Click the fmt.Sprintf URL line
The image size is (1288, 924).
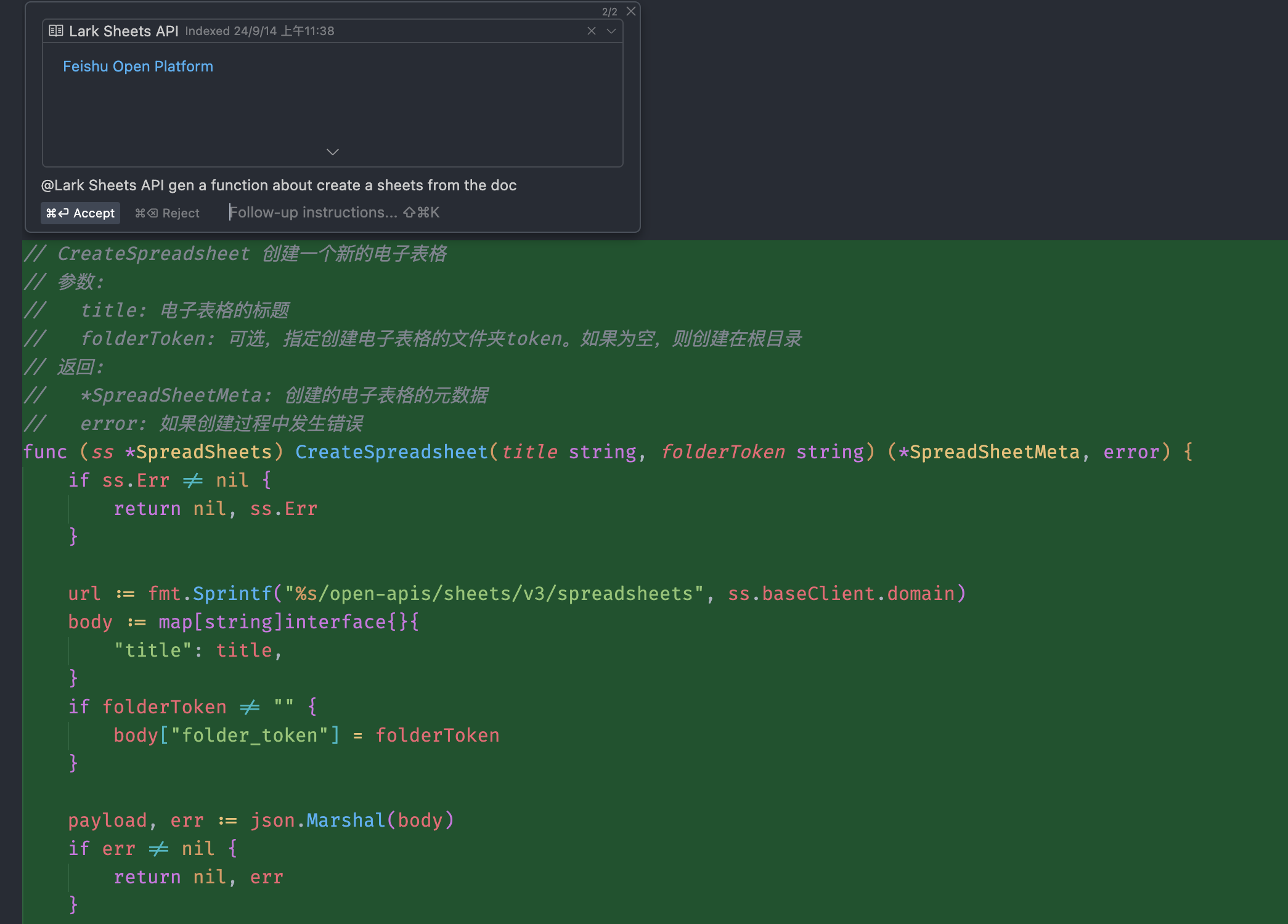(517, 594)
